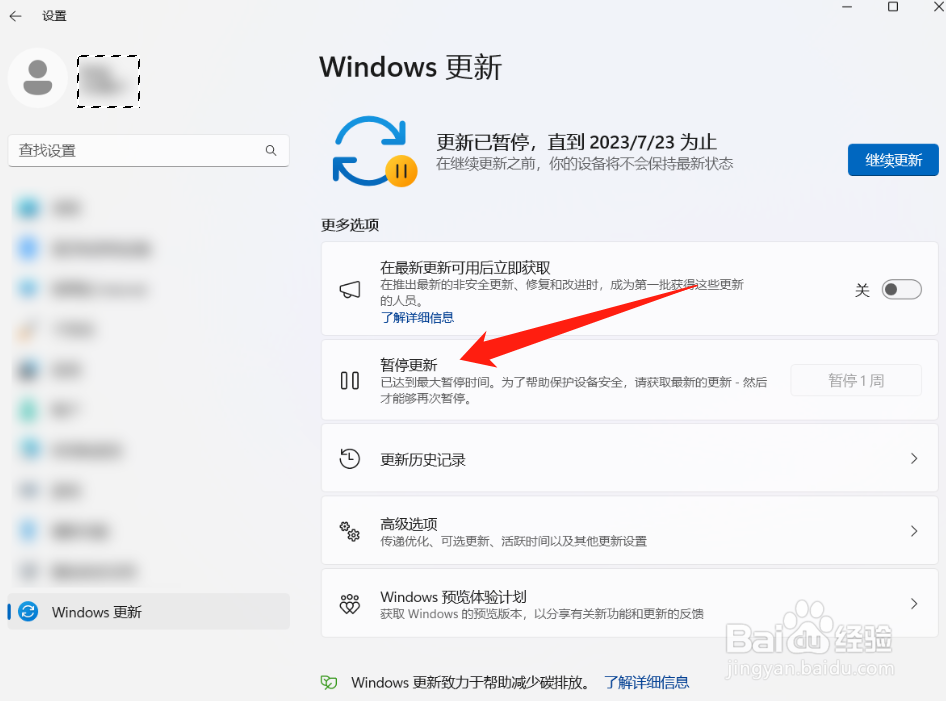Open 高级选项 settings

tap(629, 531)
